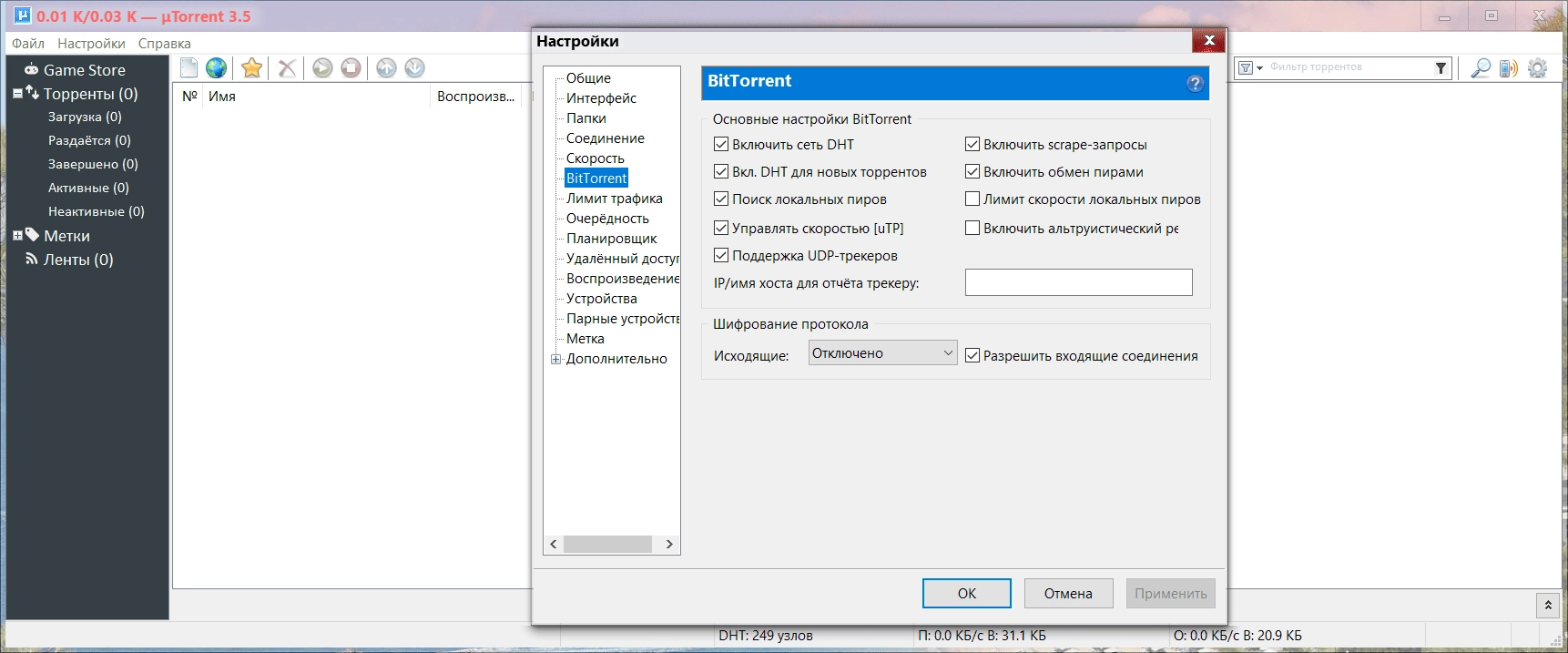Open preferences via gear icon
Screen dimensions: 1568x653
pyautogui.click(x=1538, y=68)
